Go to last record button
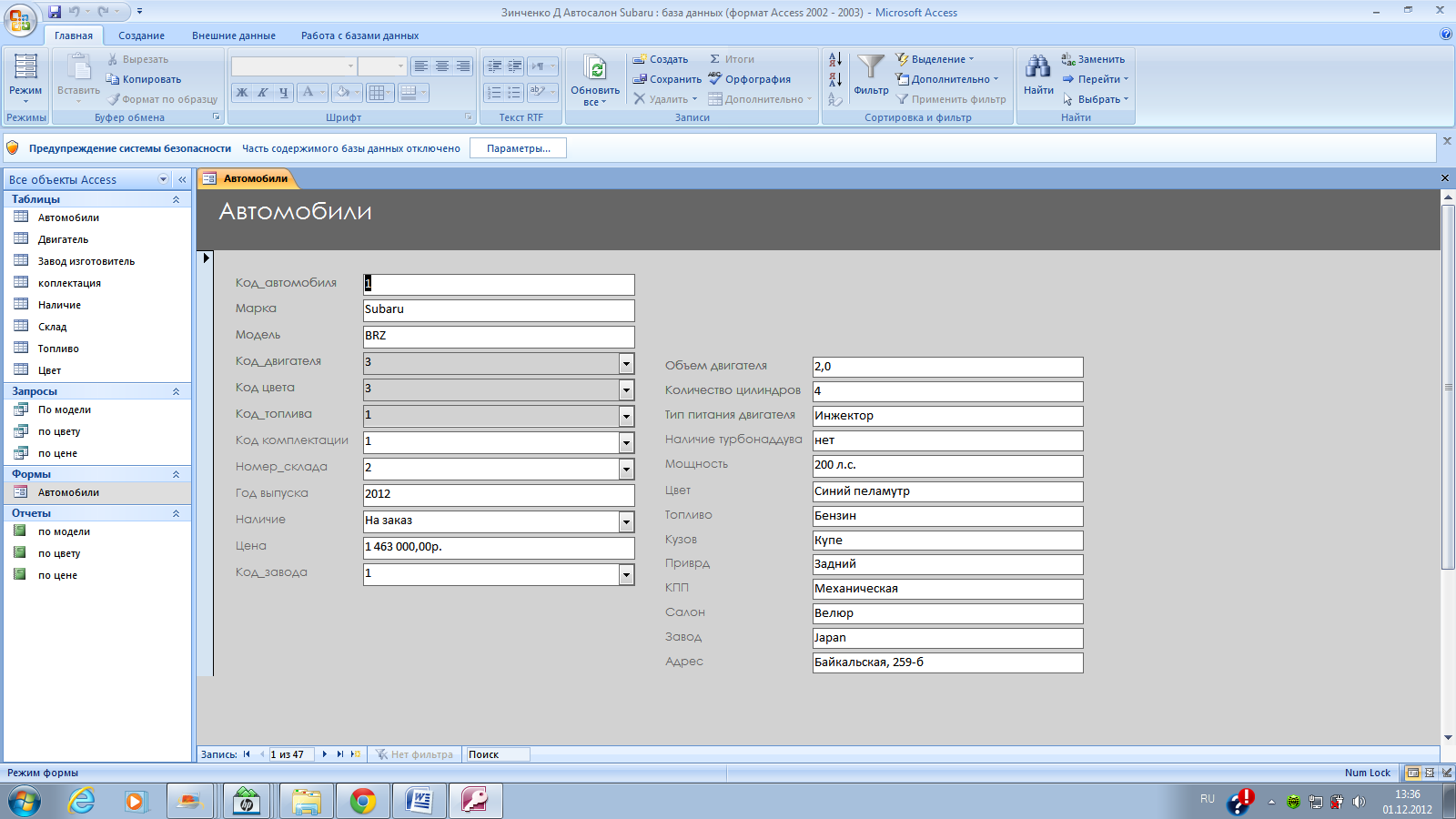Screen dimensions: 1456x819 (340, 754)
